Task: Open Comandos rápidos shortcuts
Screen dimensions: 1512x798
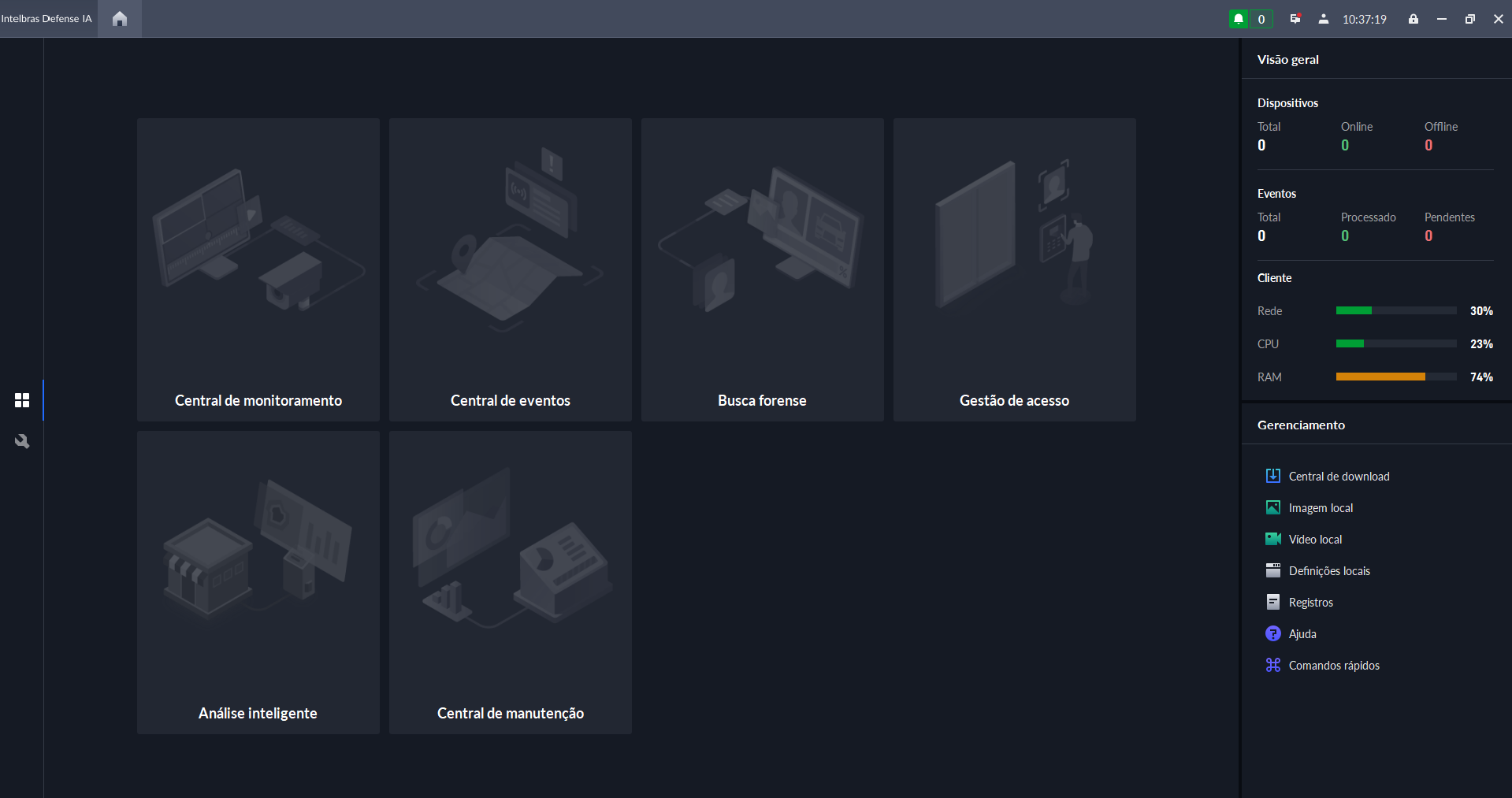Action: pos(1333,666)
